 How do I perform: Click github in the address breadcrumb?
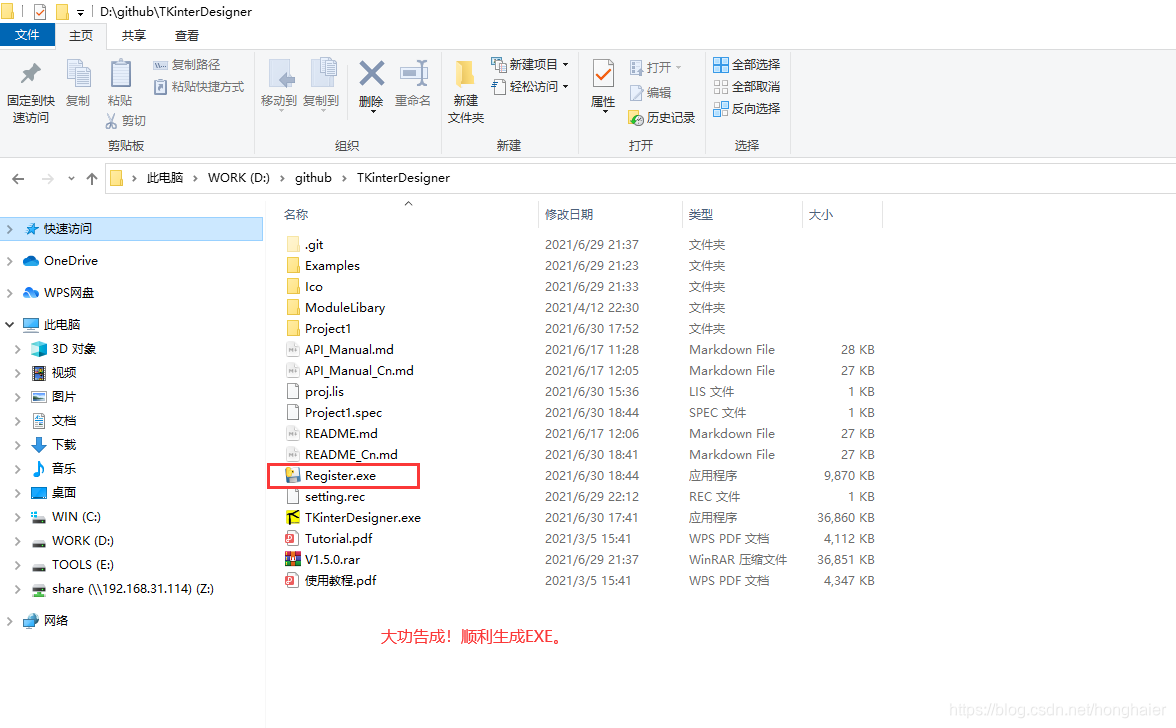pos(313,178)
